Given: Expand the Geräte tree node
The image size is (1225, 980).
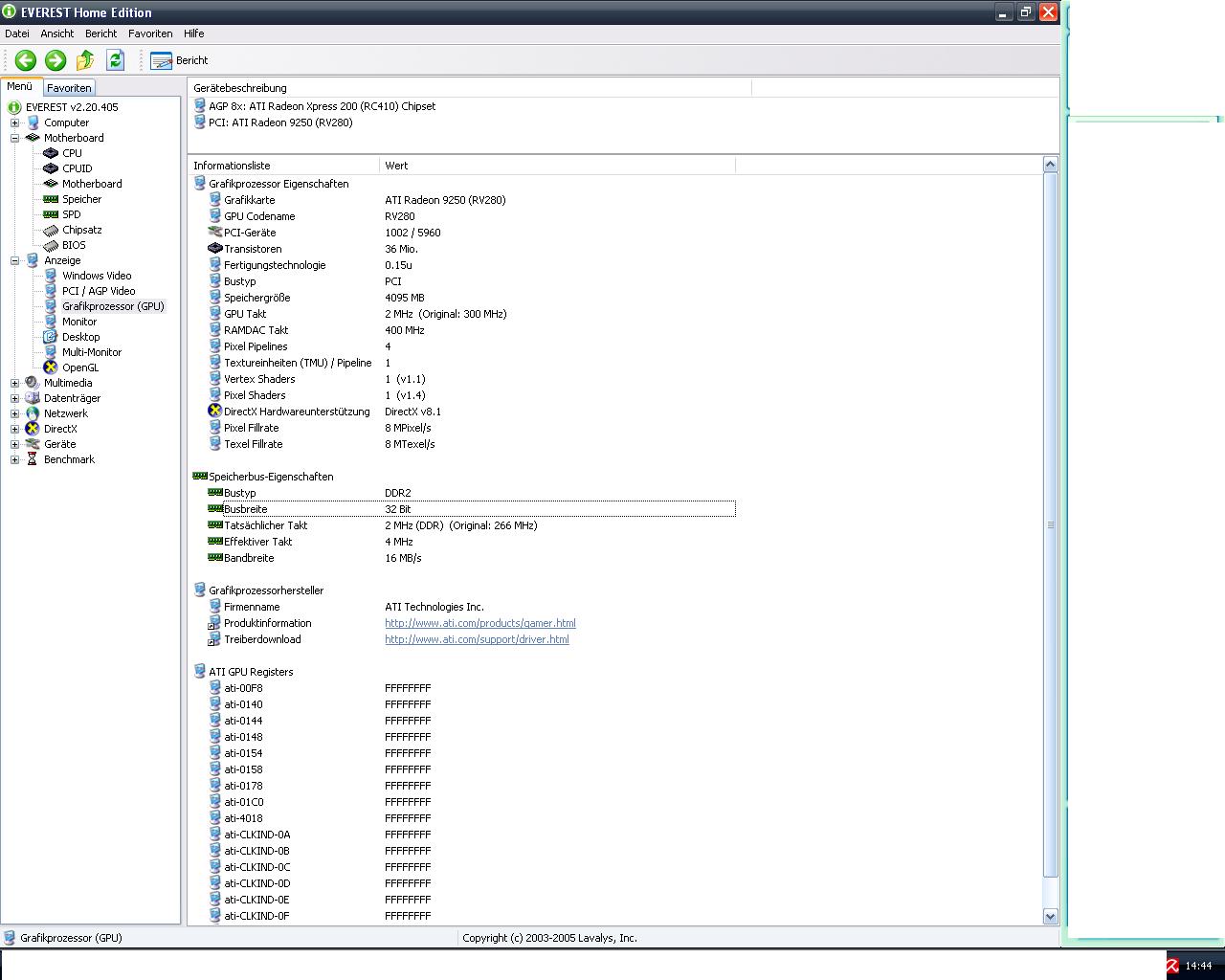Looking at the screenshot, I should pos(14,444).
